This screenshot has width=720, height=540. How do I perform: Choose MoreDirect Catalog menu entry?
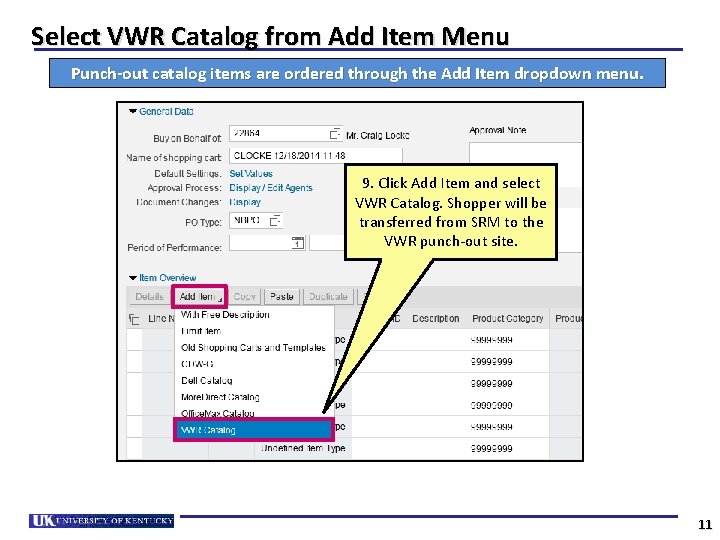click(254, 397)
